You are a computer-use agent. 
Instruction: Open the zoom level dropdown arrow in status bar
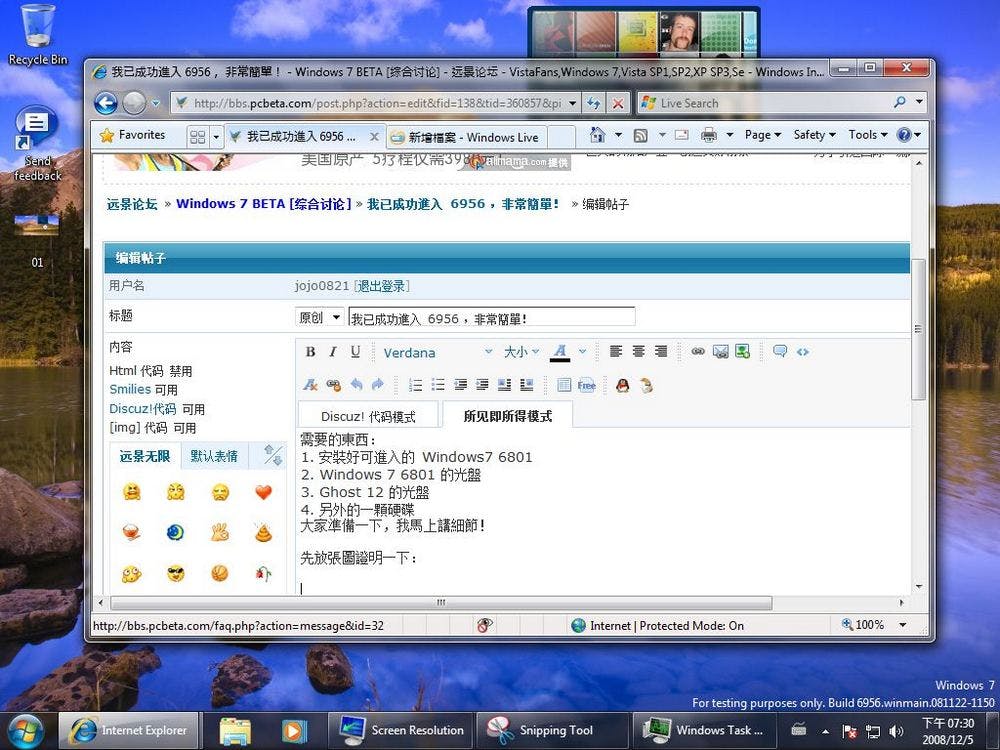pos(903,625)
